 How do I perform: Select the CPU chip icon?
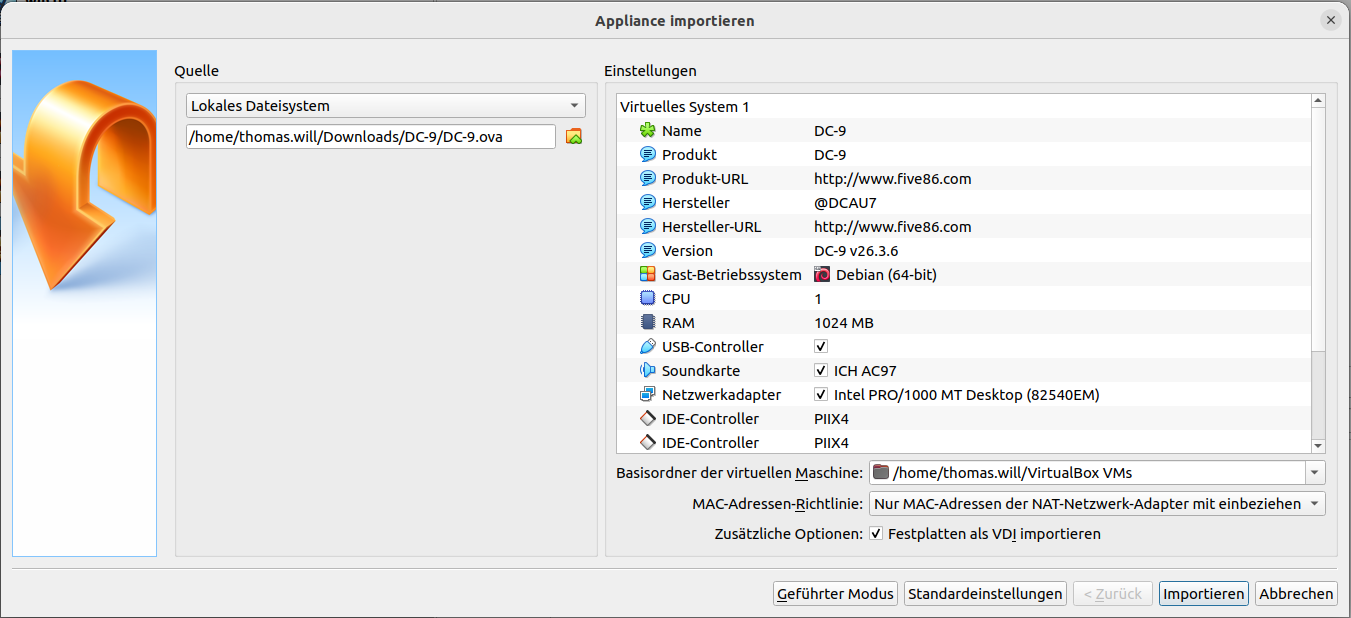coord(648,299)
